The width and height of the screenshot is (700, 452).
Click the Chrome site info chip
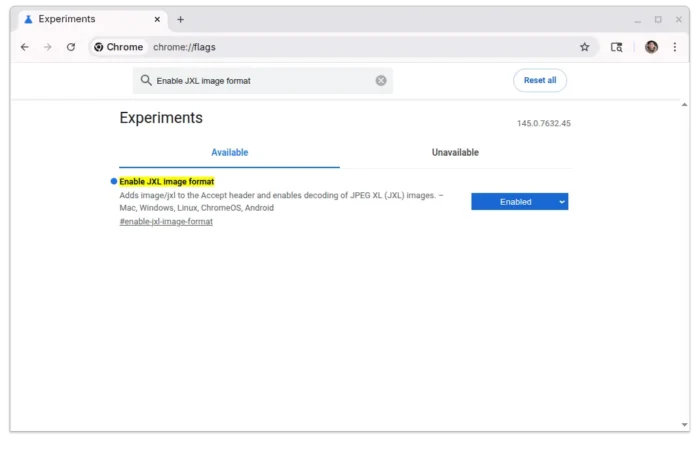[118, 47]
